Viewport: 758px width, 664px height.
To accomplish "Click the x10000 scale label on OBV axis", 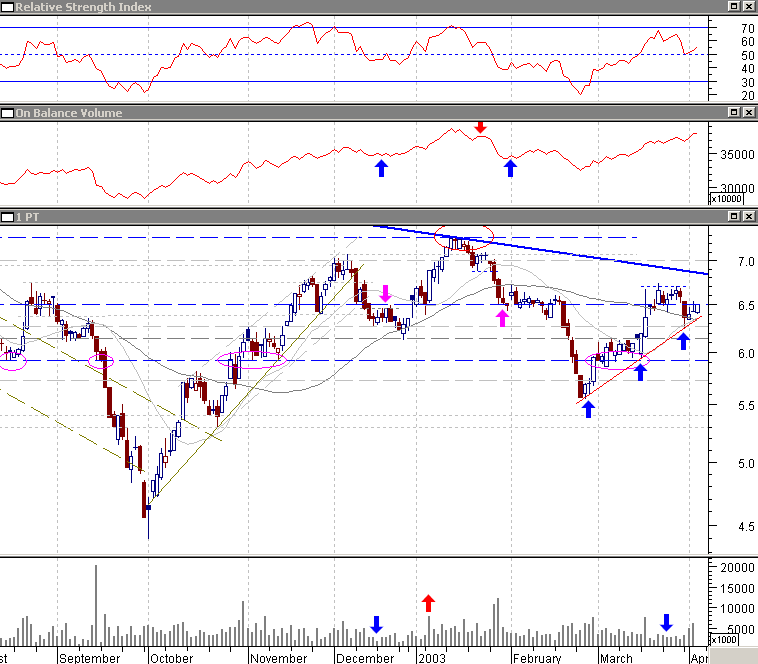I will coord(727,199).
